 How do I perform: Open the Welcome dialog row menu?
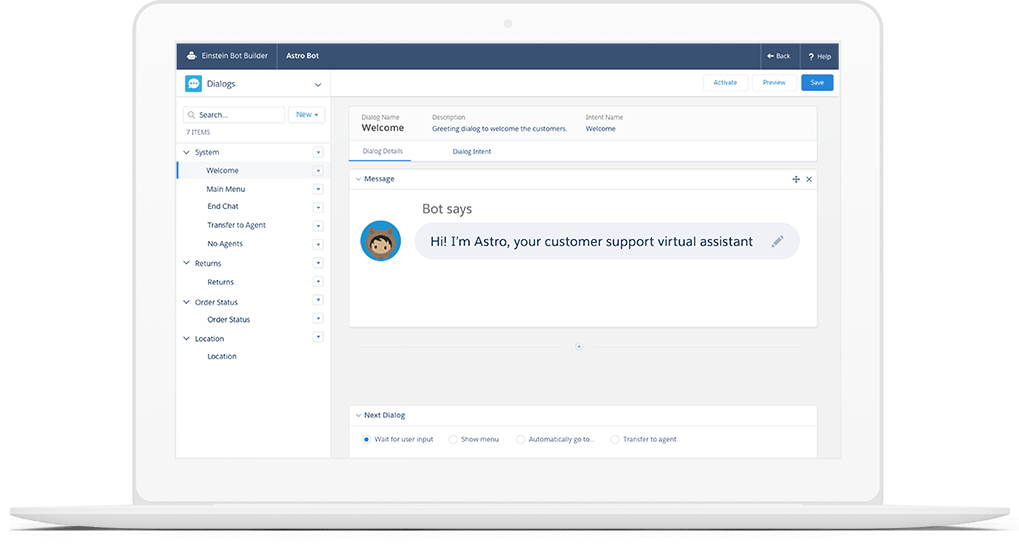click(318, 171)
